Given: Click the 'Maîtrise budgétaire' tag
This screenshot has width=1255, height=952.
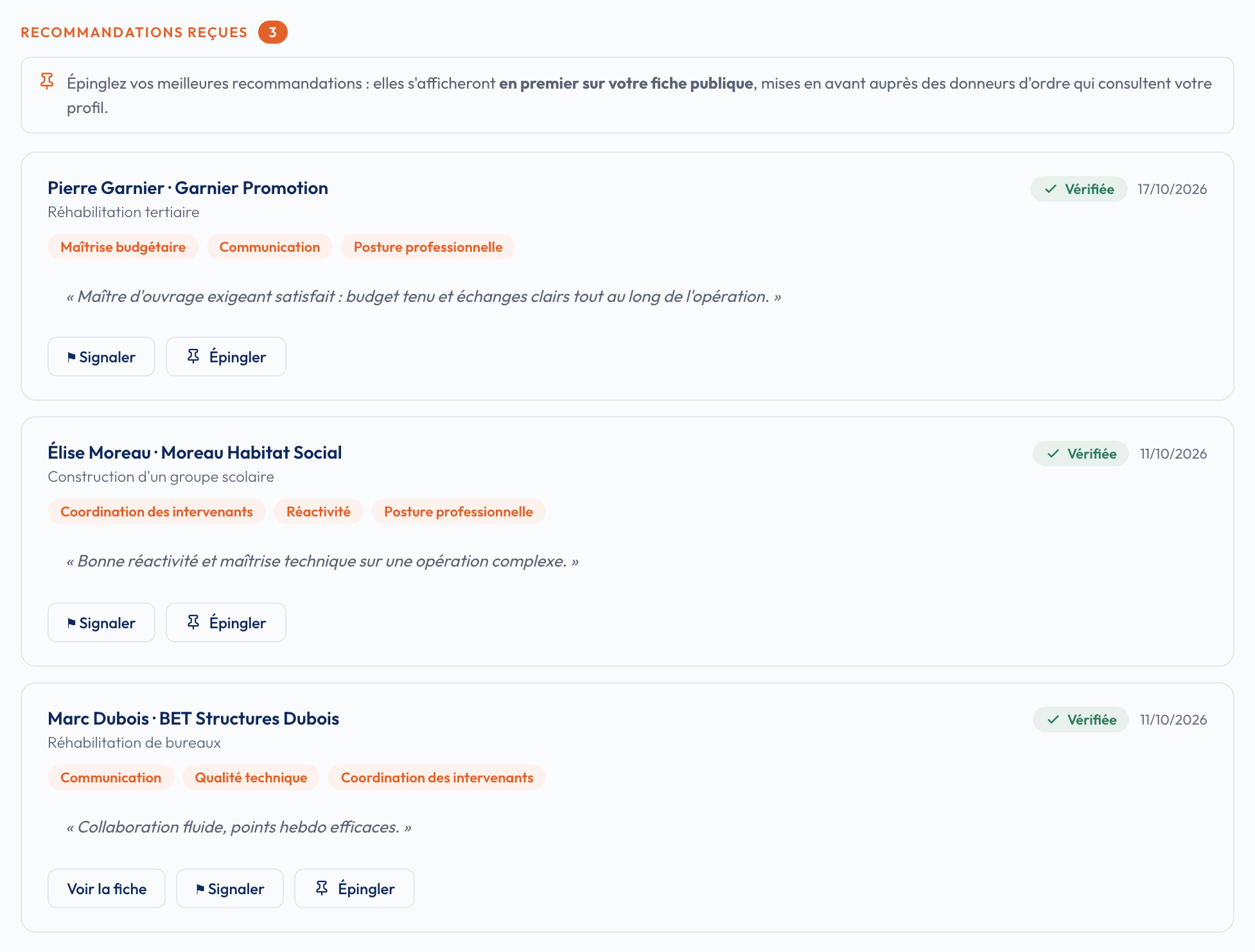Looking at the screenshot, I should tap(123, 247).
